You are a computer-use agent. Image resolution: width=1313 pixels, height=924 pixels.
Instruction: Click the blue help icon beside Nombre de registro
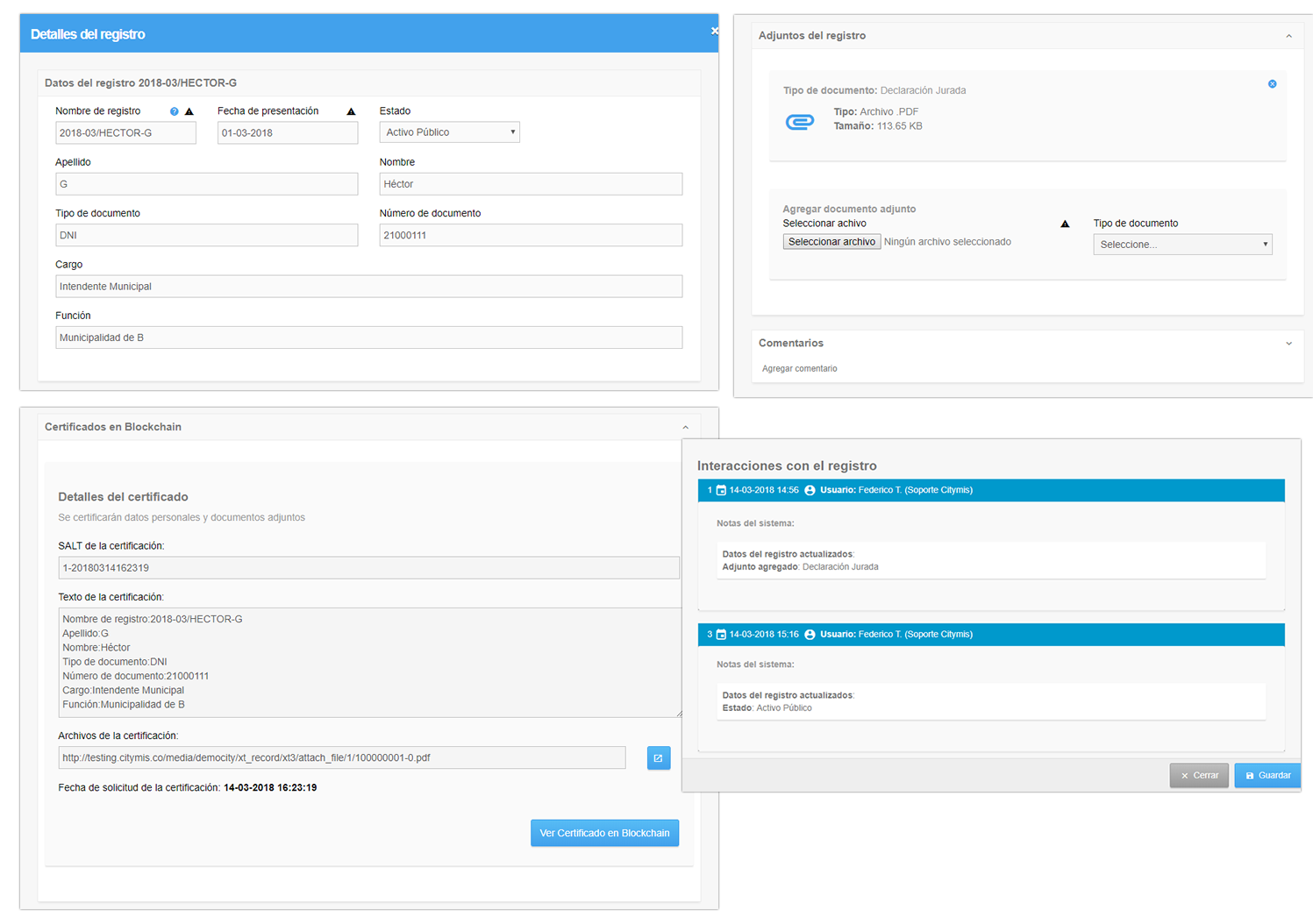(174, 111)
